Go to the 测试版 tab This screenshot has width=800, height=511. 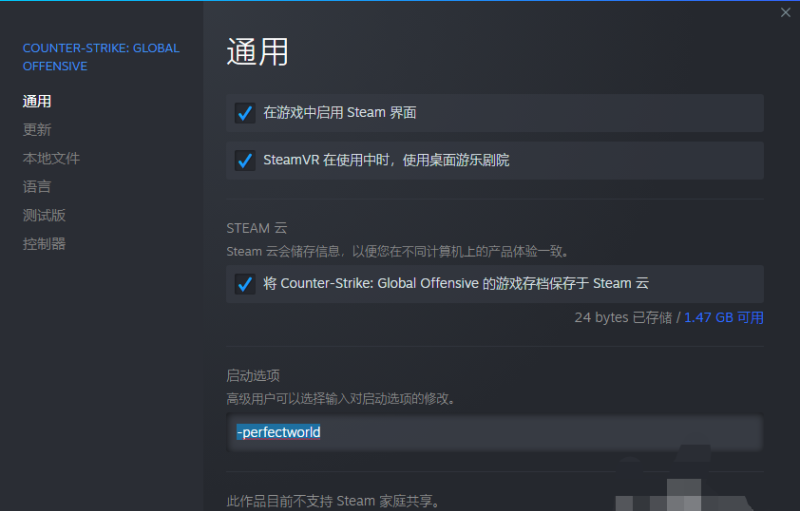click(x=44, y=215)
